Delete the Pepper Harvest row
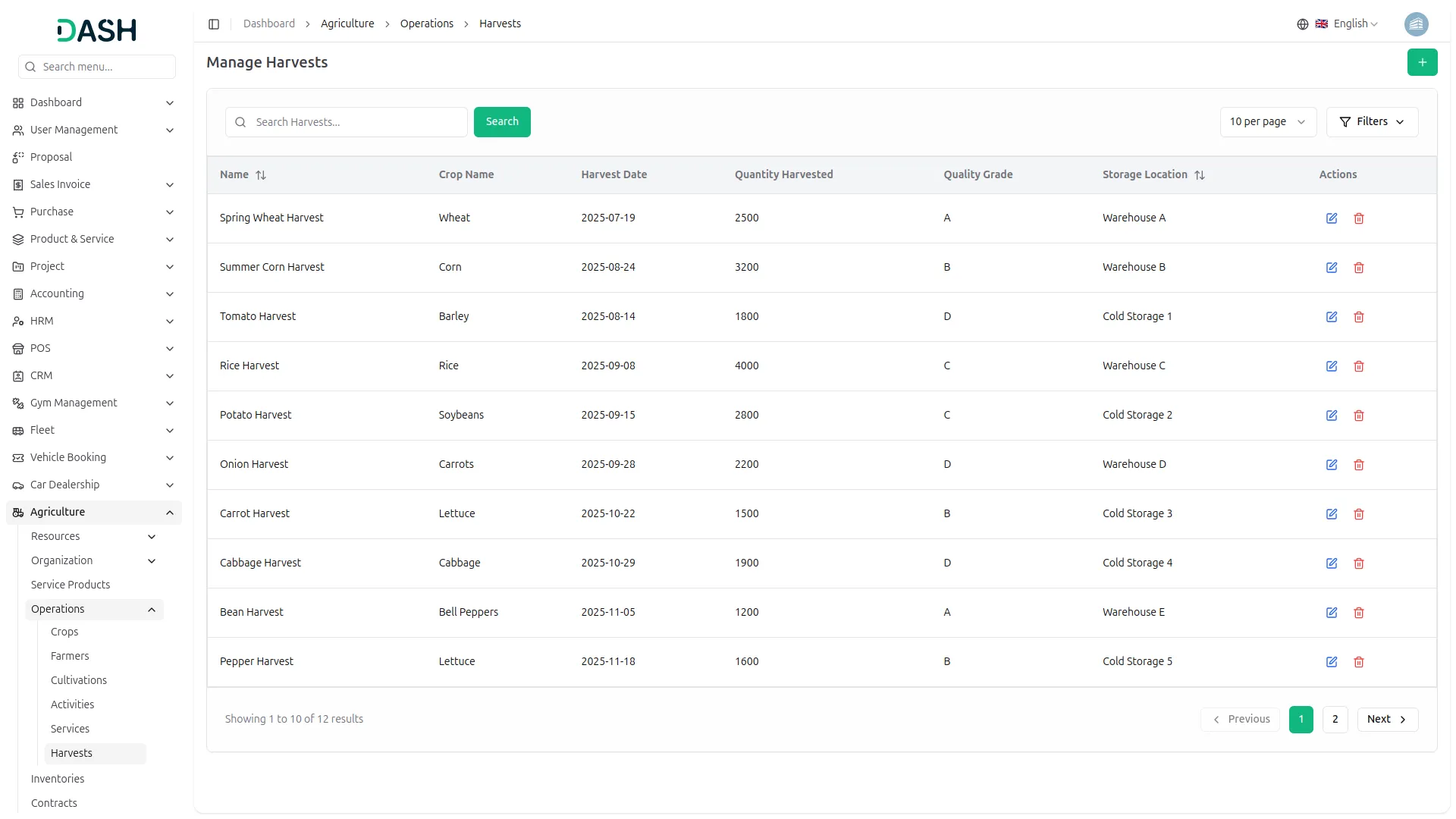This screenshot has width=1456, height=819. pos(1358,662)
